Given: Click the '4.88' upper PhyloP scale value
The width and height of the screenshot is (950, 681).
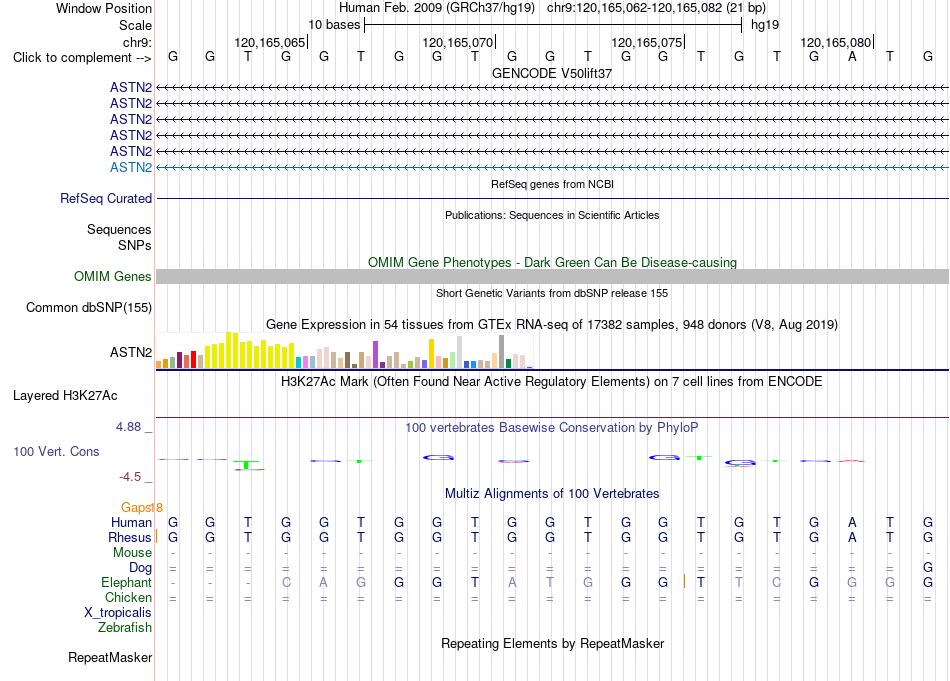Looking at the screenshot, I should click(x=128, y=427).
